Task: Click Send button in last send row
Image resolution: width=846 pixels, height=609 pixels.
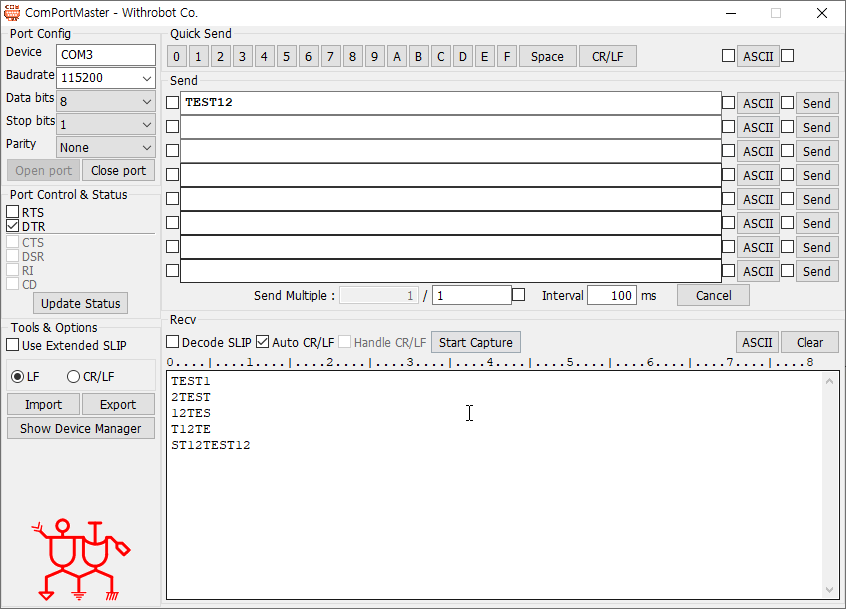Action: [817, 271]
